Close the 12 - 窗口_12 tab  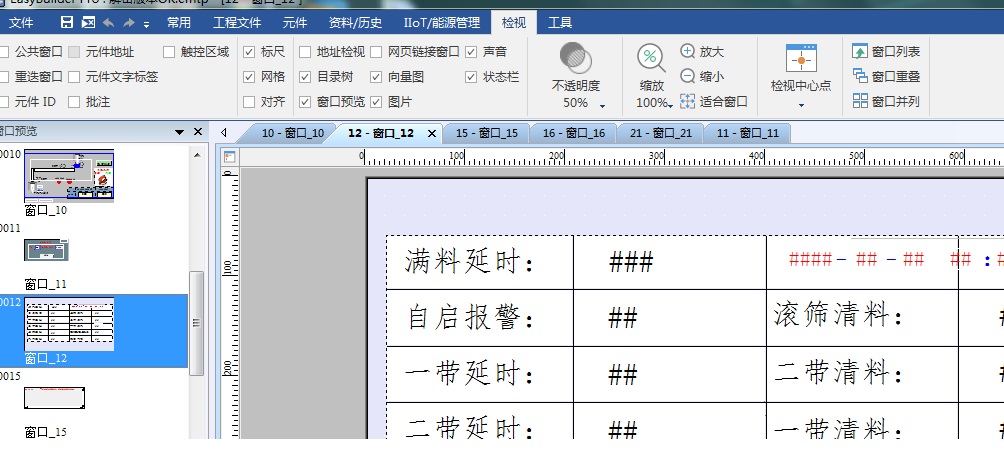click(432, 133)
